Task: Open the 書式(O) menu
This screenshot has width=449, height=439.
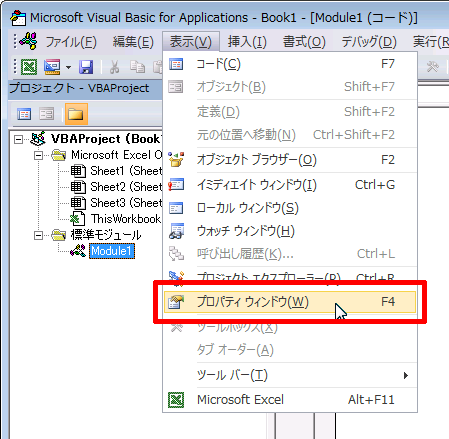Action: click(304, 42)
